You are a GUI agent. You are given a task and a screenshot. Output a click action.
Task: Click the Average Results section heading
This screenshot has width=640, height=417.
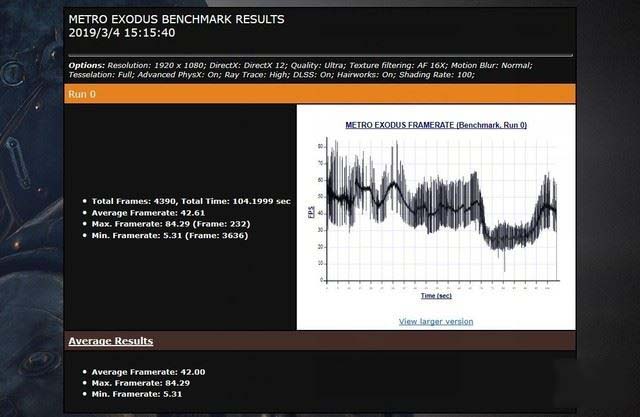(110, 341)
